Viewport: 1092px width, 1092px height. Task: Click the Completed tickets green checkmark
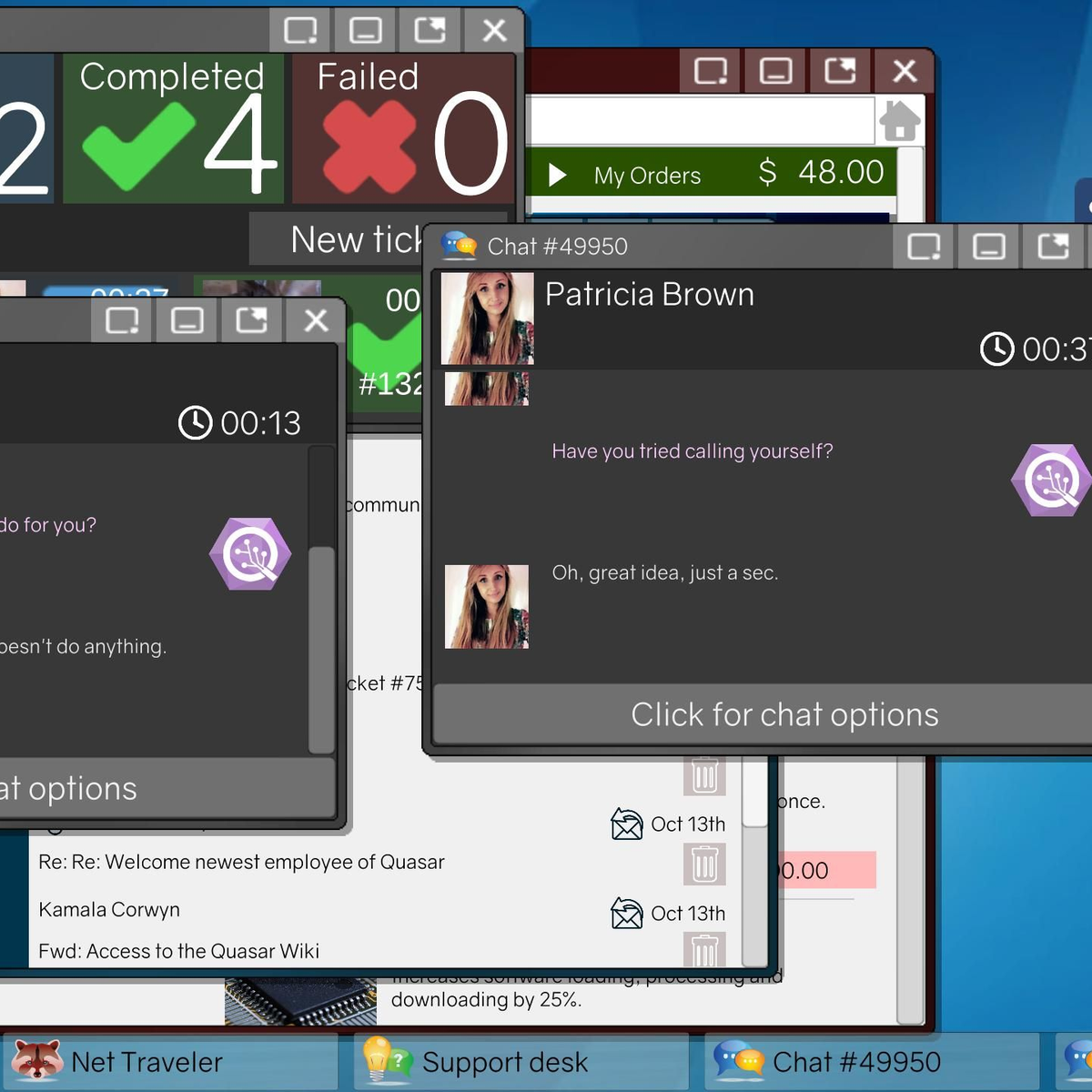(138, 146)
